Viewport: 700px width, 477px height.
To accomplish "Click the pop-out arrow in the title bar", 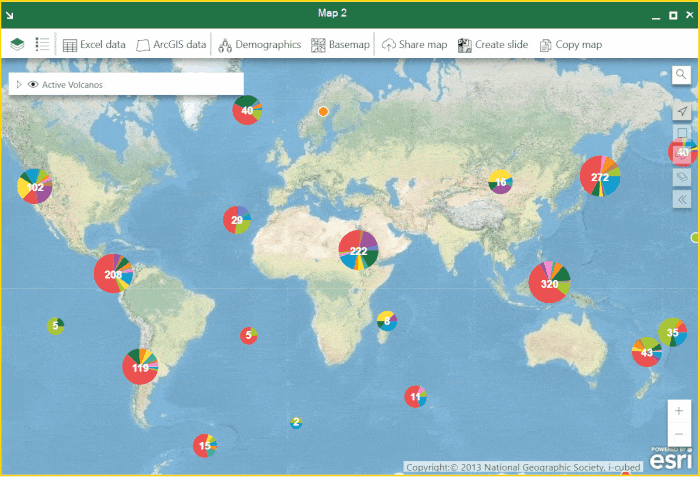I will tap(9, 16).
